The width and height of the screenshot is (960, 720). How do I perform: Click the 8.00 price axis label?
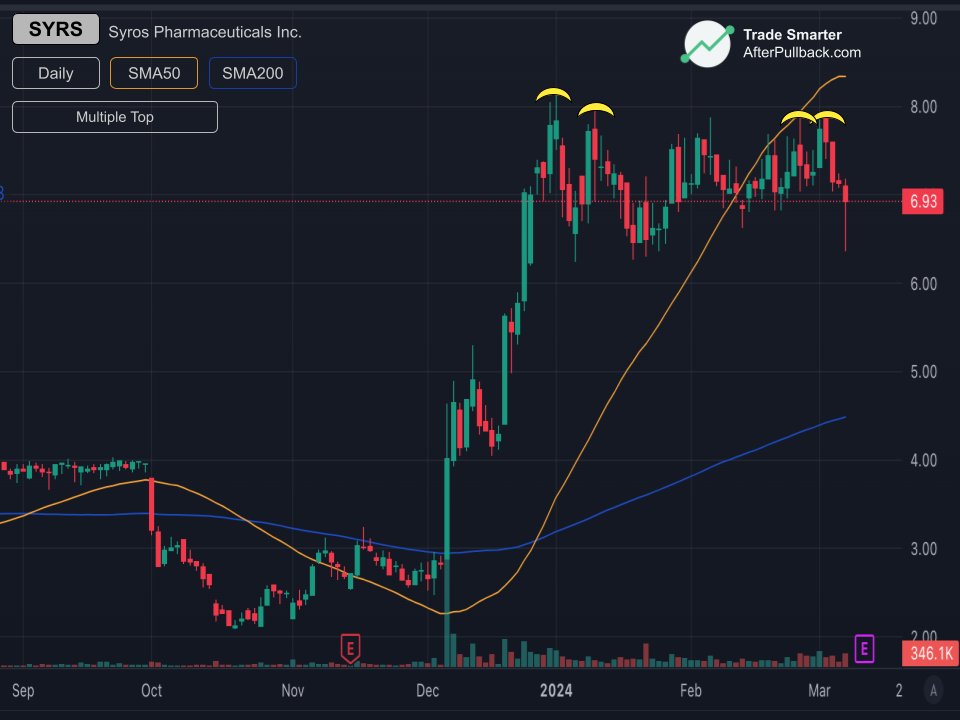coord(923,107)
